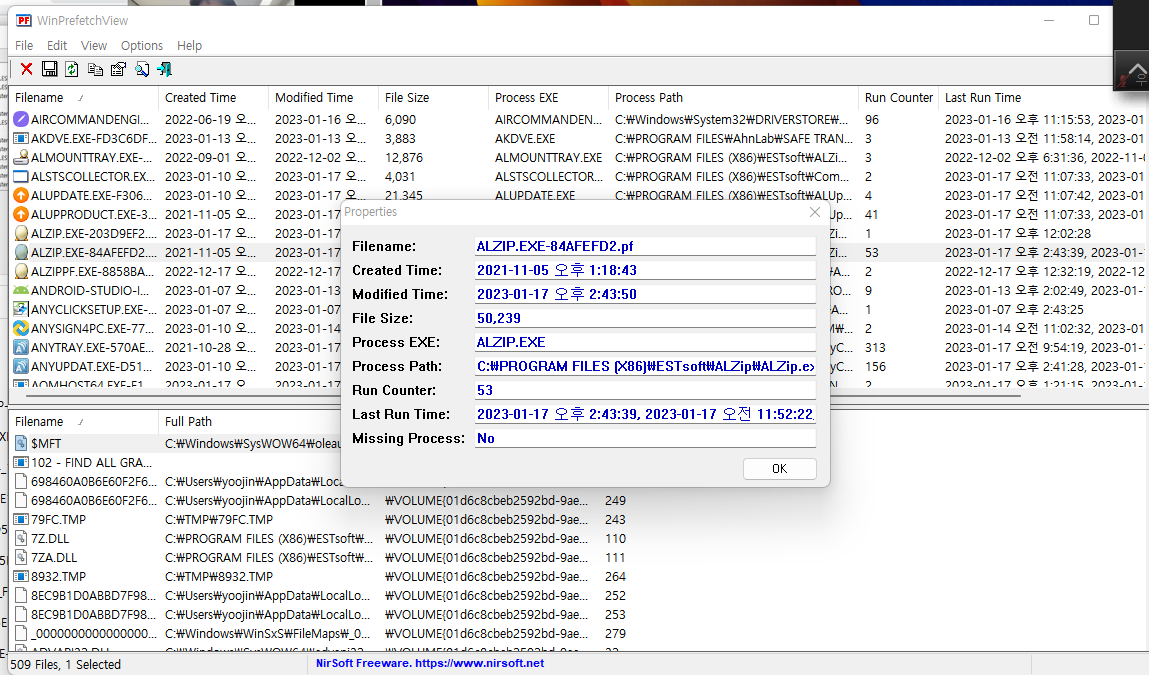The width and height of the screenshot is (1149, 675).
Task: Click OK in Properties dialog
Action: pos(780,469)
